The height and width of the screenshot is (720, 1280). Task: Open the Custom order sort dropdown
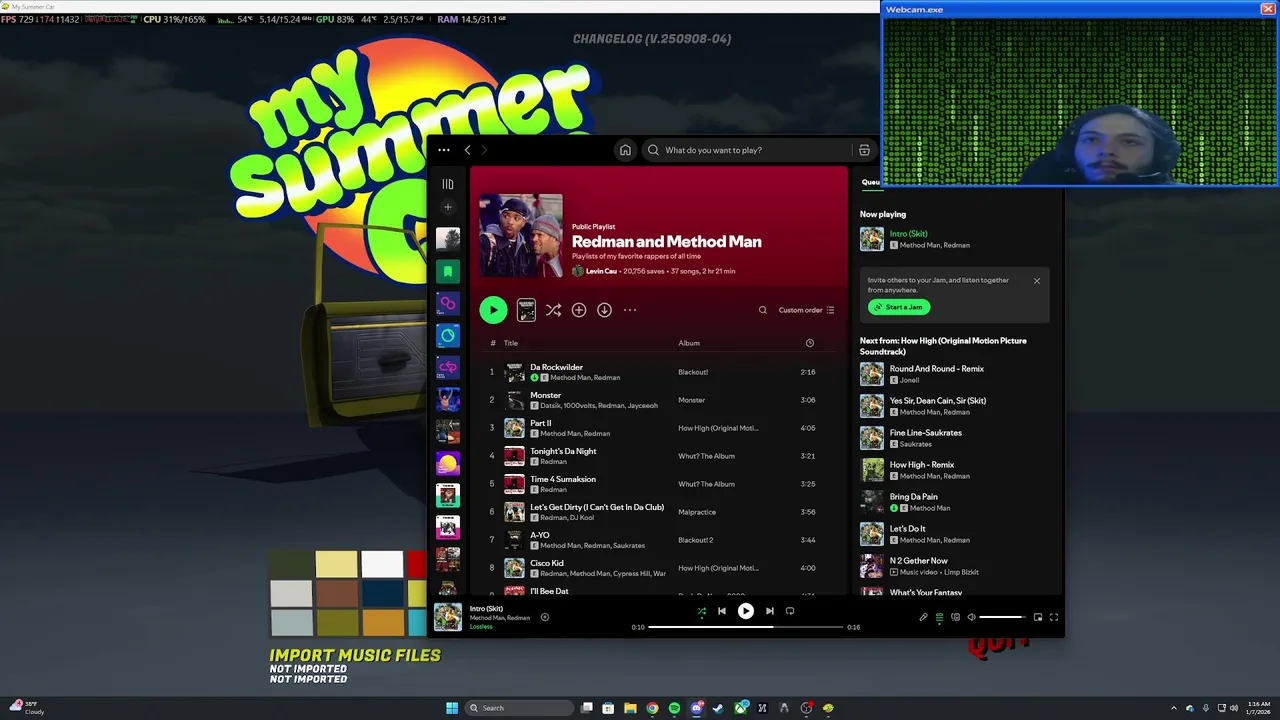806,310
